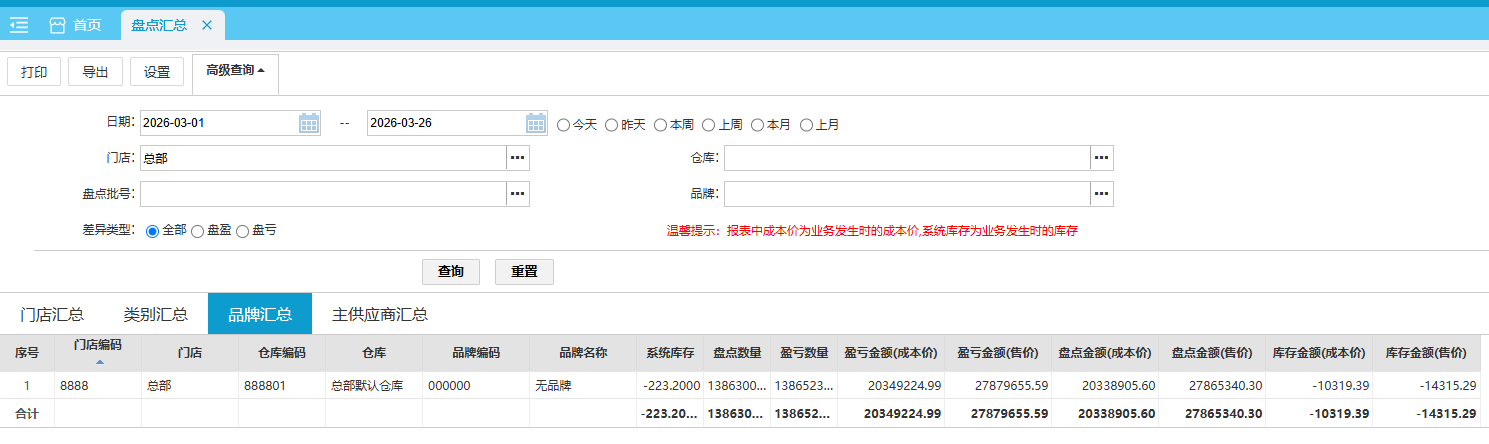Click the 首页 home icon
The width and height of the screenshot is (1489, 444).
point(58,25)
